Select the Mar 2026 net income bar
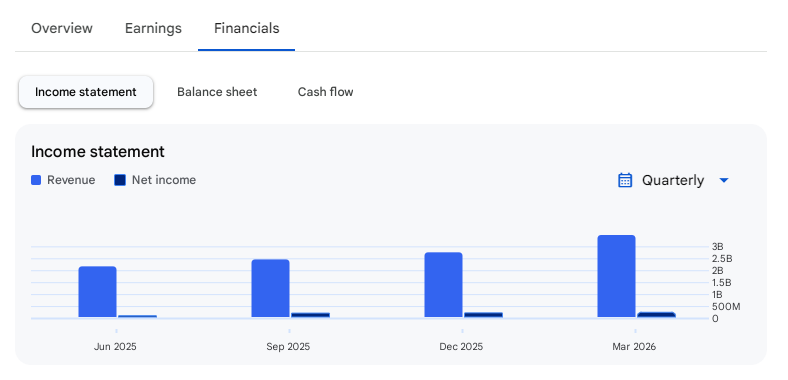 656,315
